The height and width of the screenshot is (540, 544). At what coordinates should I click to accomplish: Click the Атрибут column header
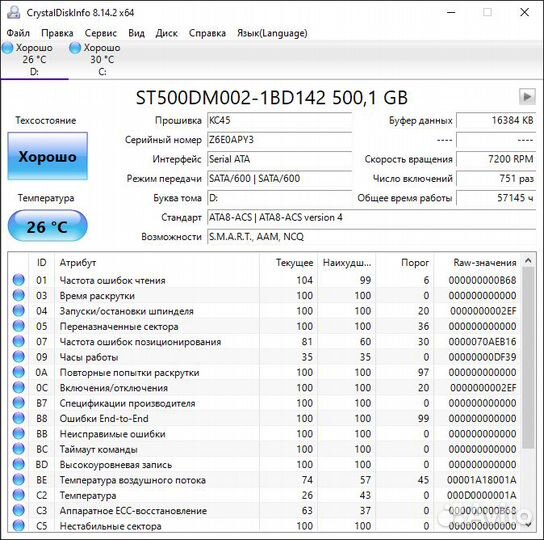coord(157,262)
